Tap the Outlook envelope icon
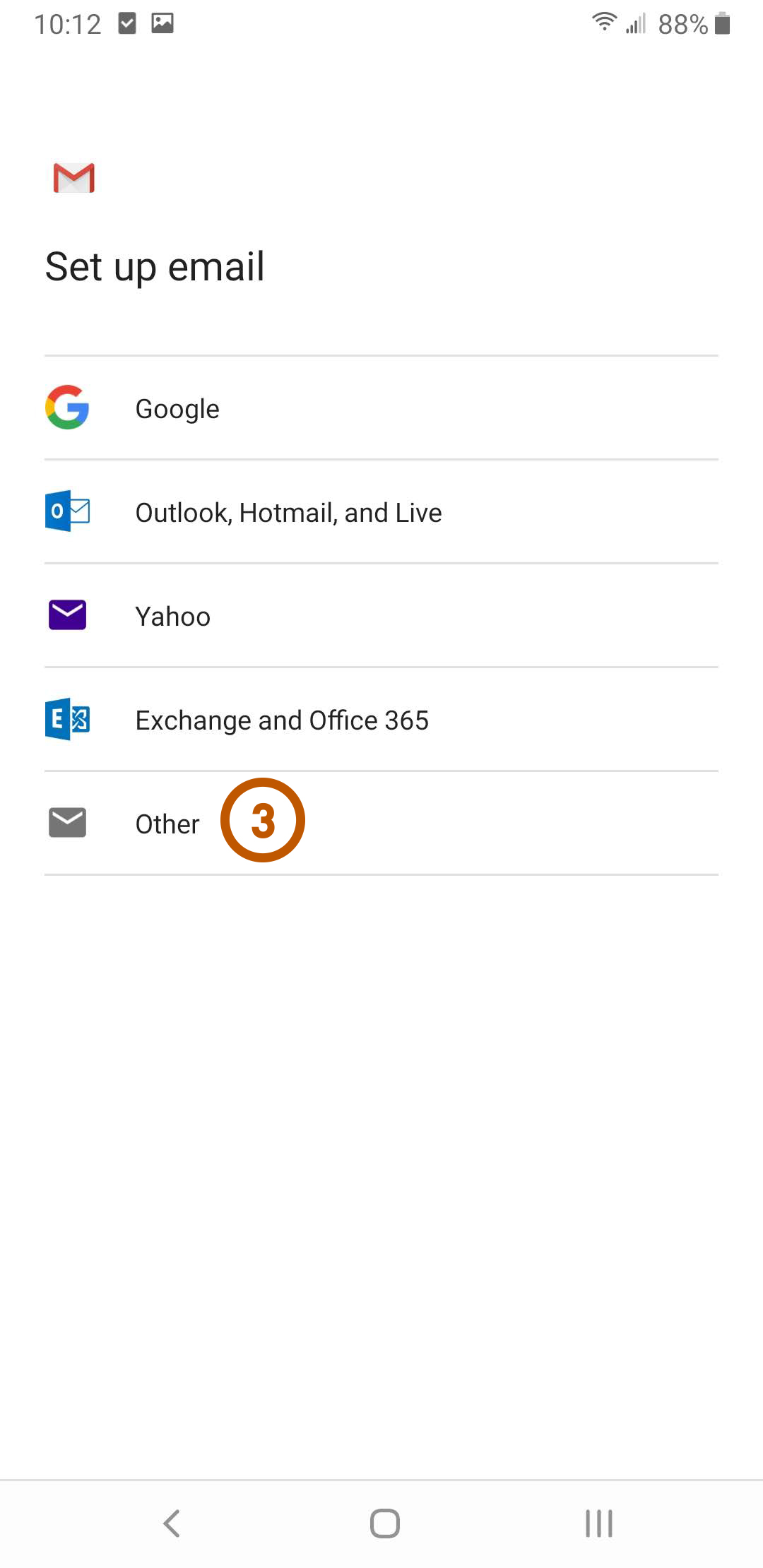Viewport: 763px width, 1568px height. tap(67, 511)
